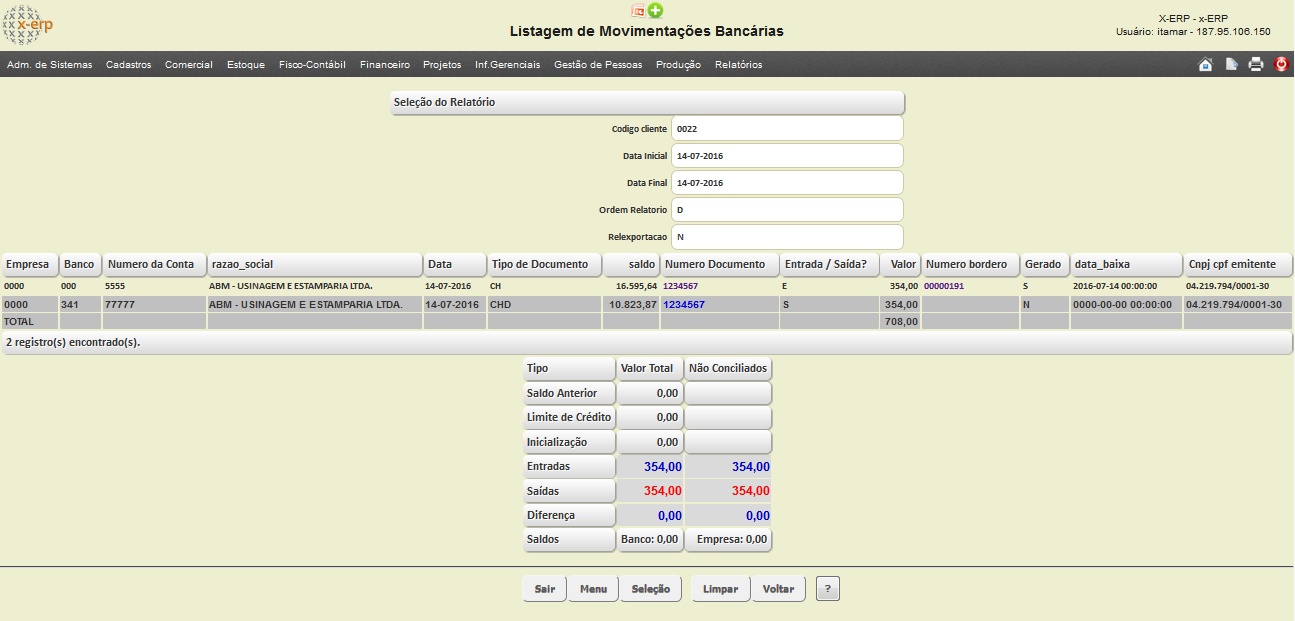Click account number 77777
This screenshot has height=621, width=1295.
120,304
